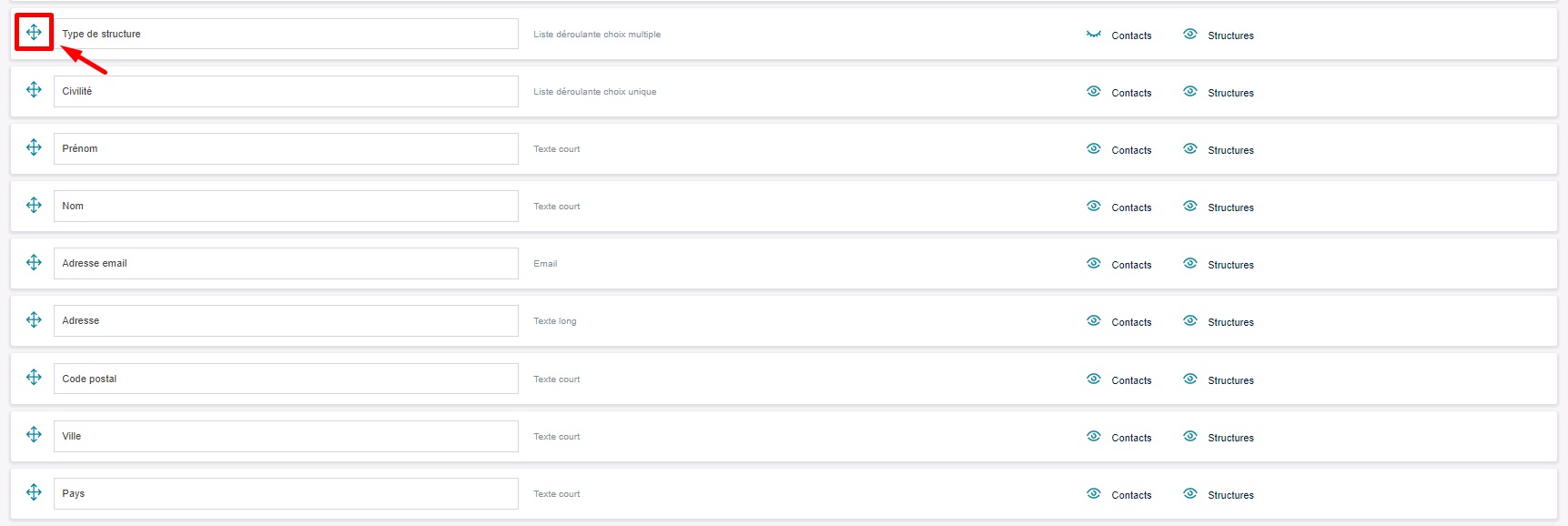1568x526 pixels.
Task: Hide Pays field for Structures
Action: [x=1190, y=493]
